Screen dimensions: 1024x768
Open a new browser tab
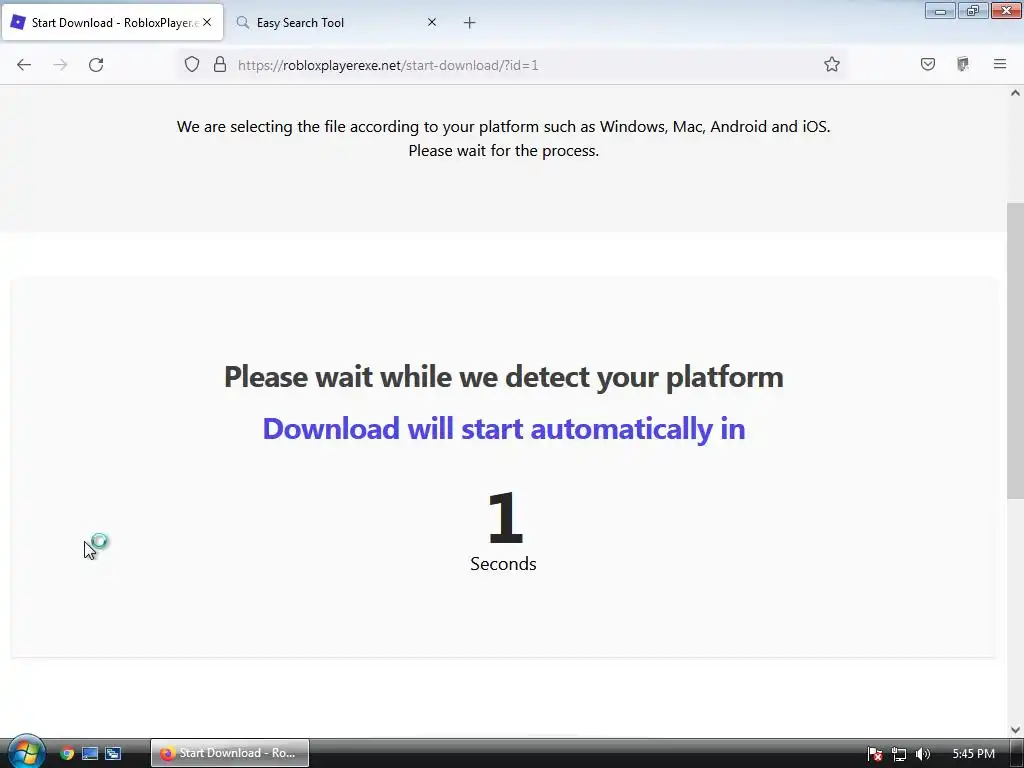point(470,23)
